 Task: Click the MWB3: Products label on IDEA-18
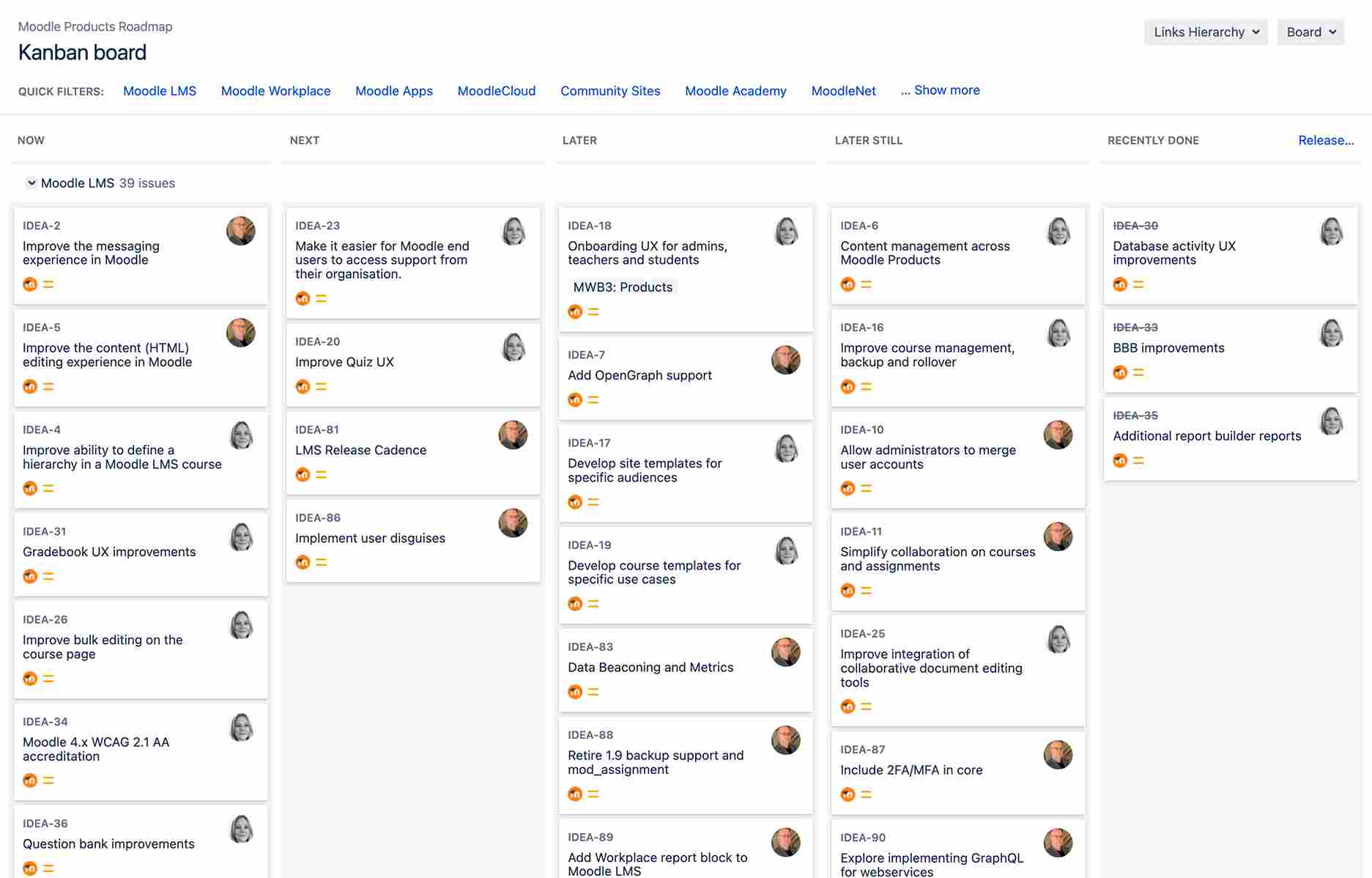click(x=623, y=287)
